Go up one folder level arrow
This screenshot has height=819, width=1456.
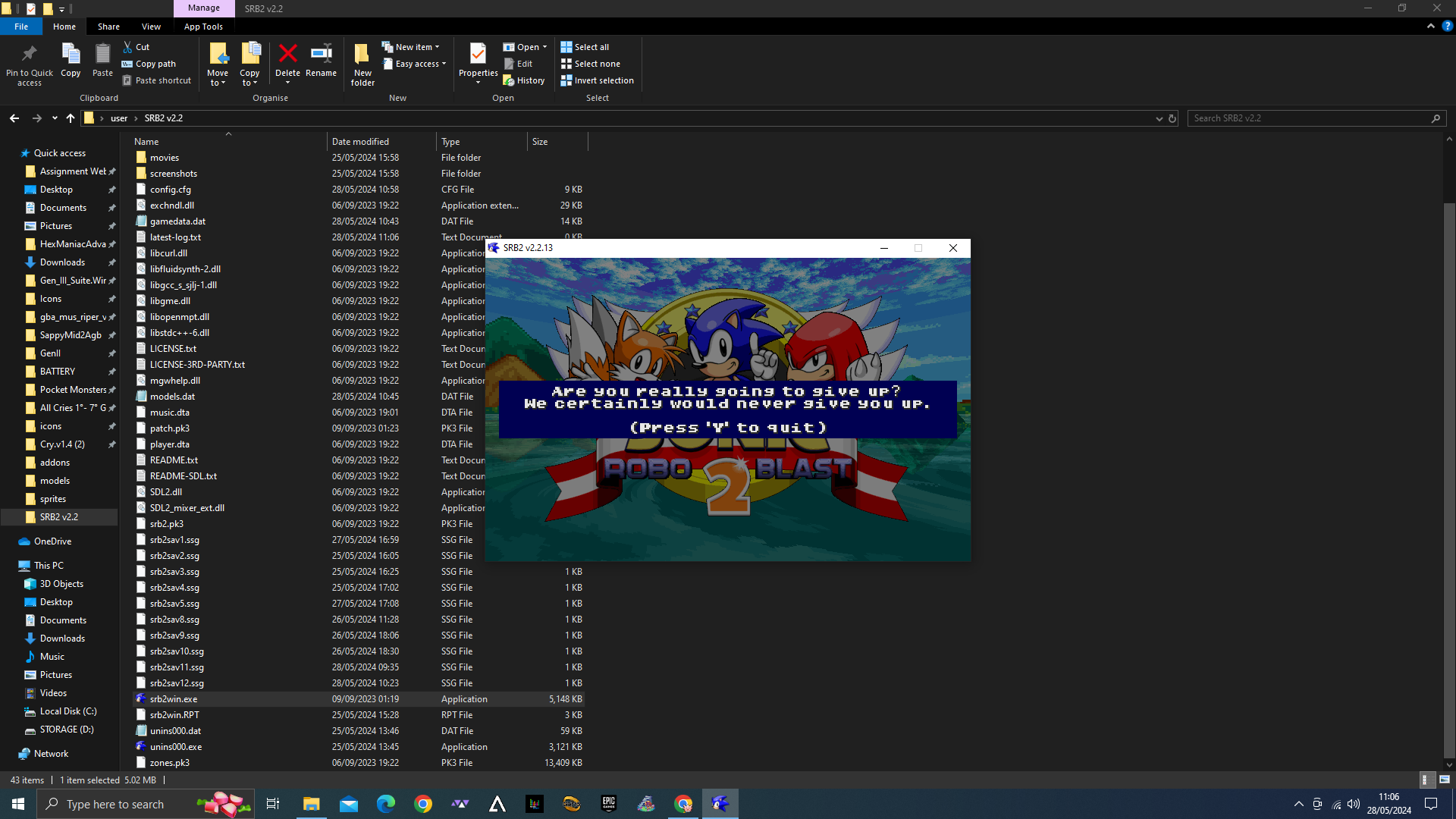point(71,118)
